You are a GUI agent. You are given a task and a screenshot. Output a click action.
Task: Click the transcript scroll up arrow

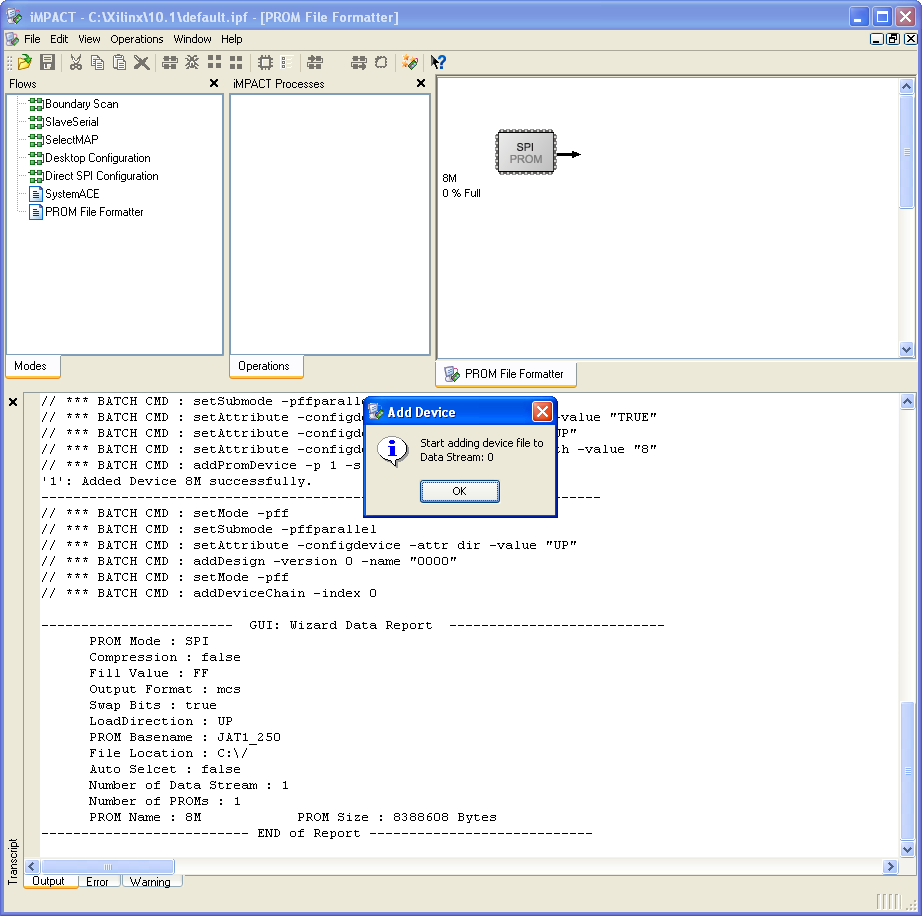(907, 402)
